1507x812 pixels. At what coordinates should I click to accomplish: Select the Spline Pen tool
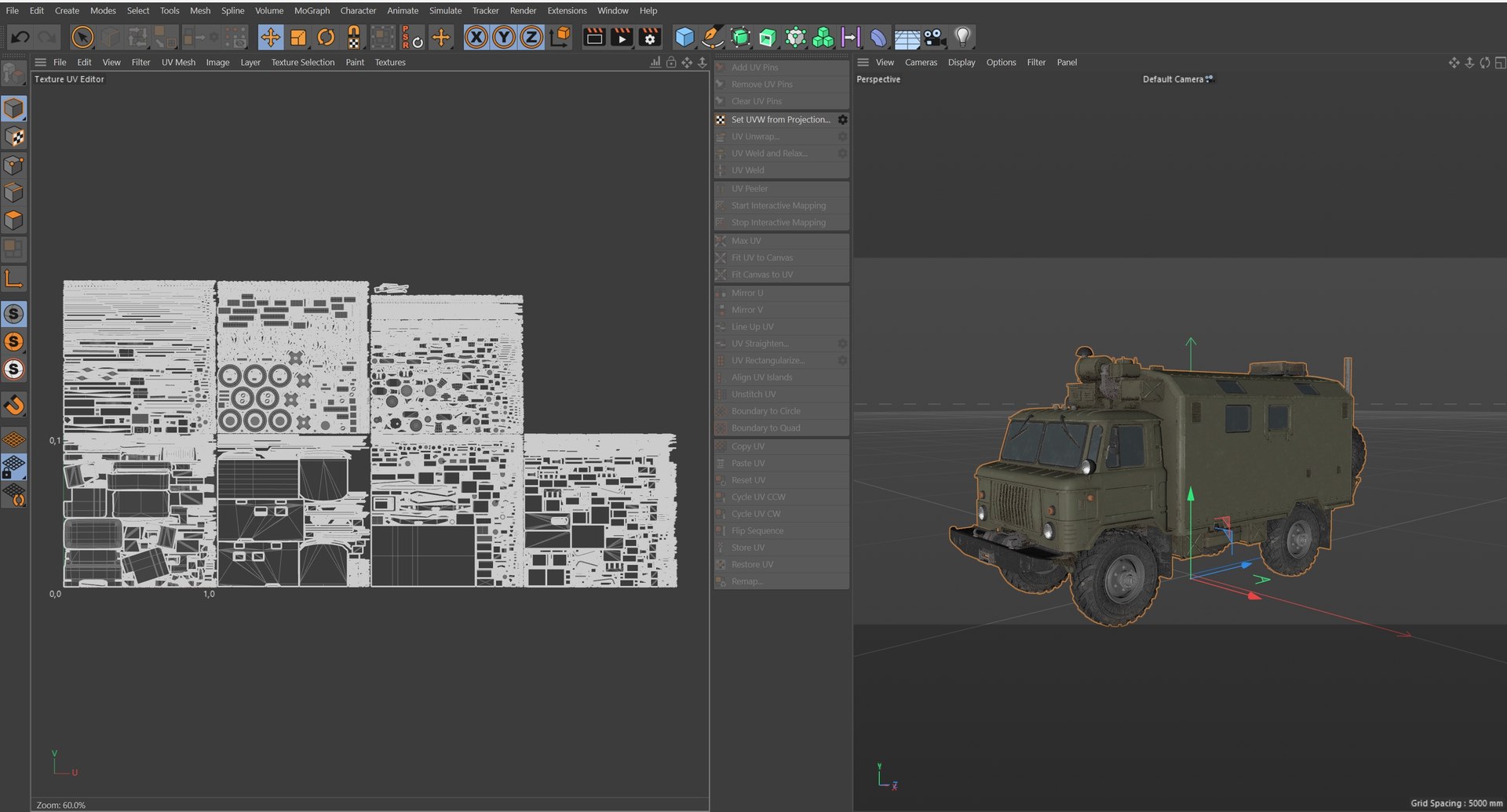tap(712, 37)
